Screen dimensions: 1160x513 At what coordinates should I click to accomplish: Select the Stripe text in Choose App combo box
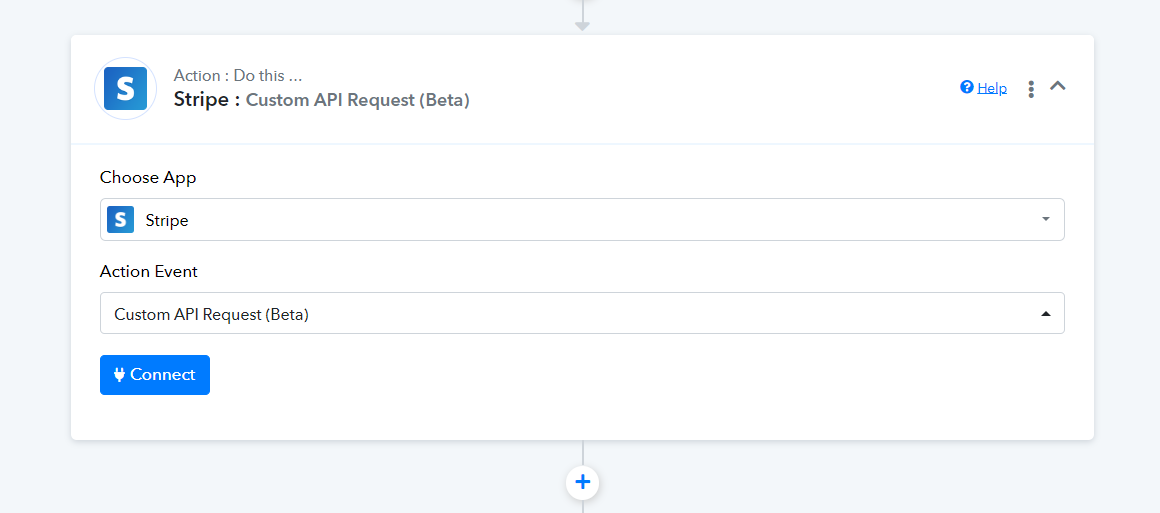pos(166,221)
